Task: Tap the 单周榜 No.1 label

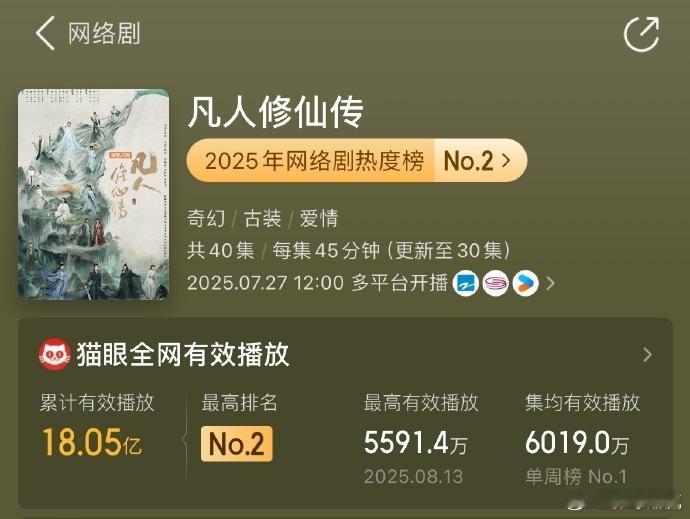Action: point(576,477)
